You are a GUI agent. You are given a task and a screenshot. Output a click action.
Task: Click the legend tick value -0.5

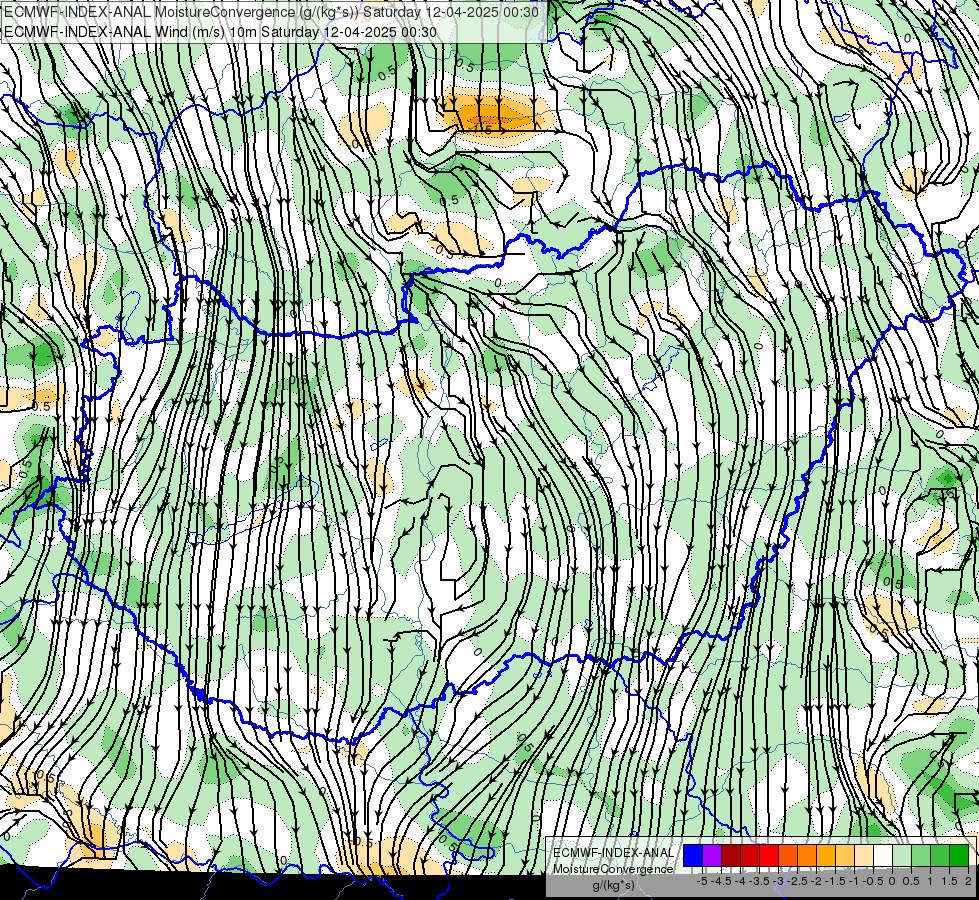[873, 881]
